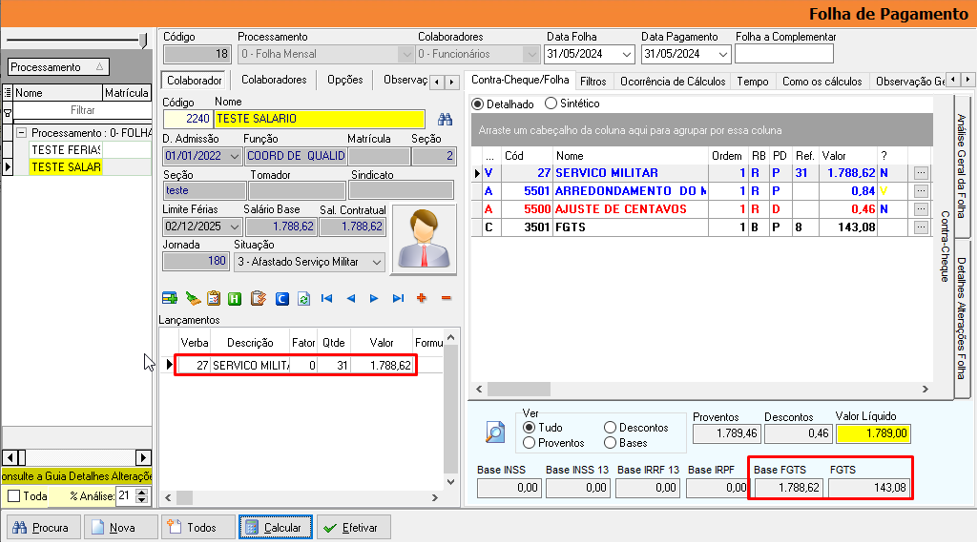Click the Calcular button

[x=275, y=528]
